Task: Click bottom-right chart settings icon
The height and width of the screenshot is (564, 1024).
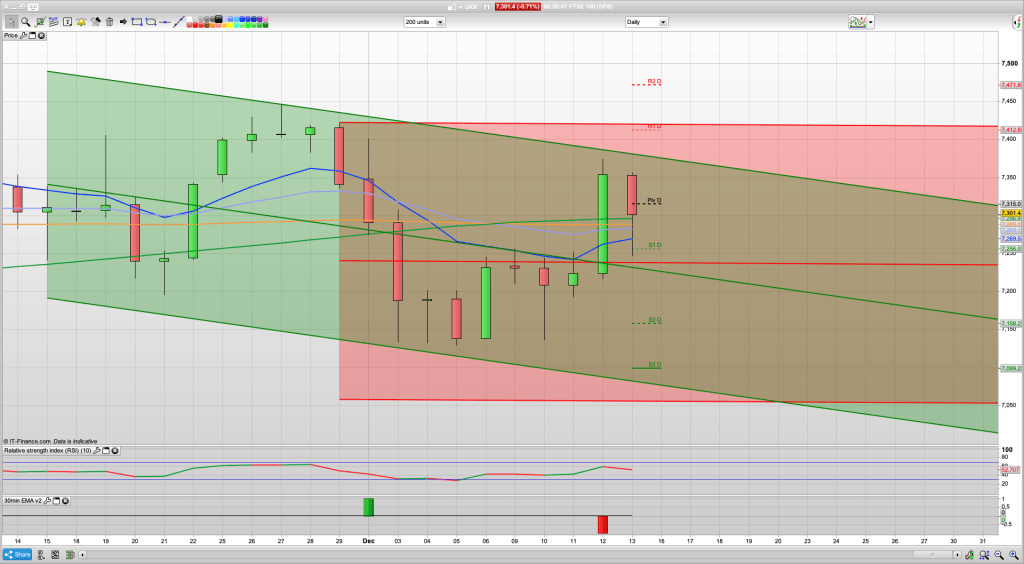Action: [x=969, y=555]
